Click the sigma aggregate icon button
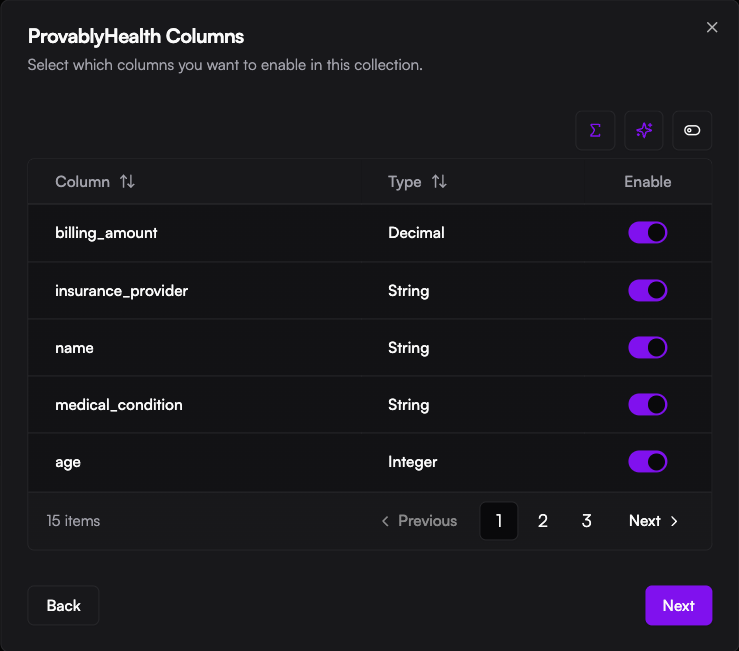Viewport: 739px width, 651px height. coord(595,131)
